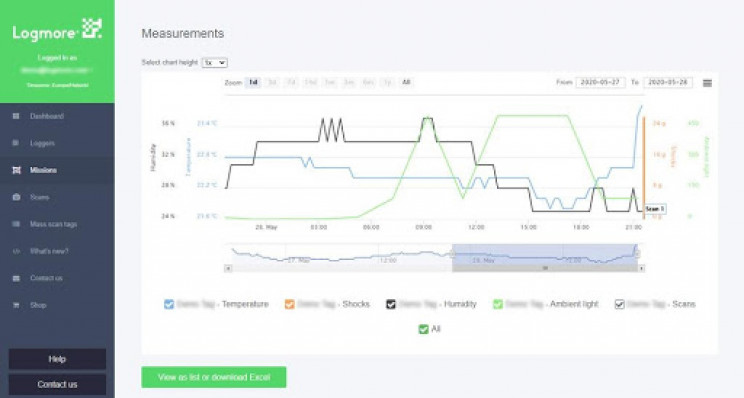This screenshot has height=398, width=744.
Task: Set chart zoom to 1y
Action: tap(387, 83)
